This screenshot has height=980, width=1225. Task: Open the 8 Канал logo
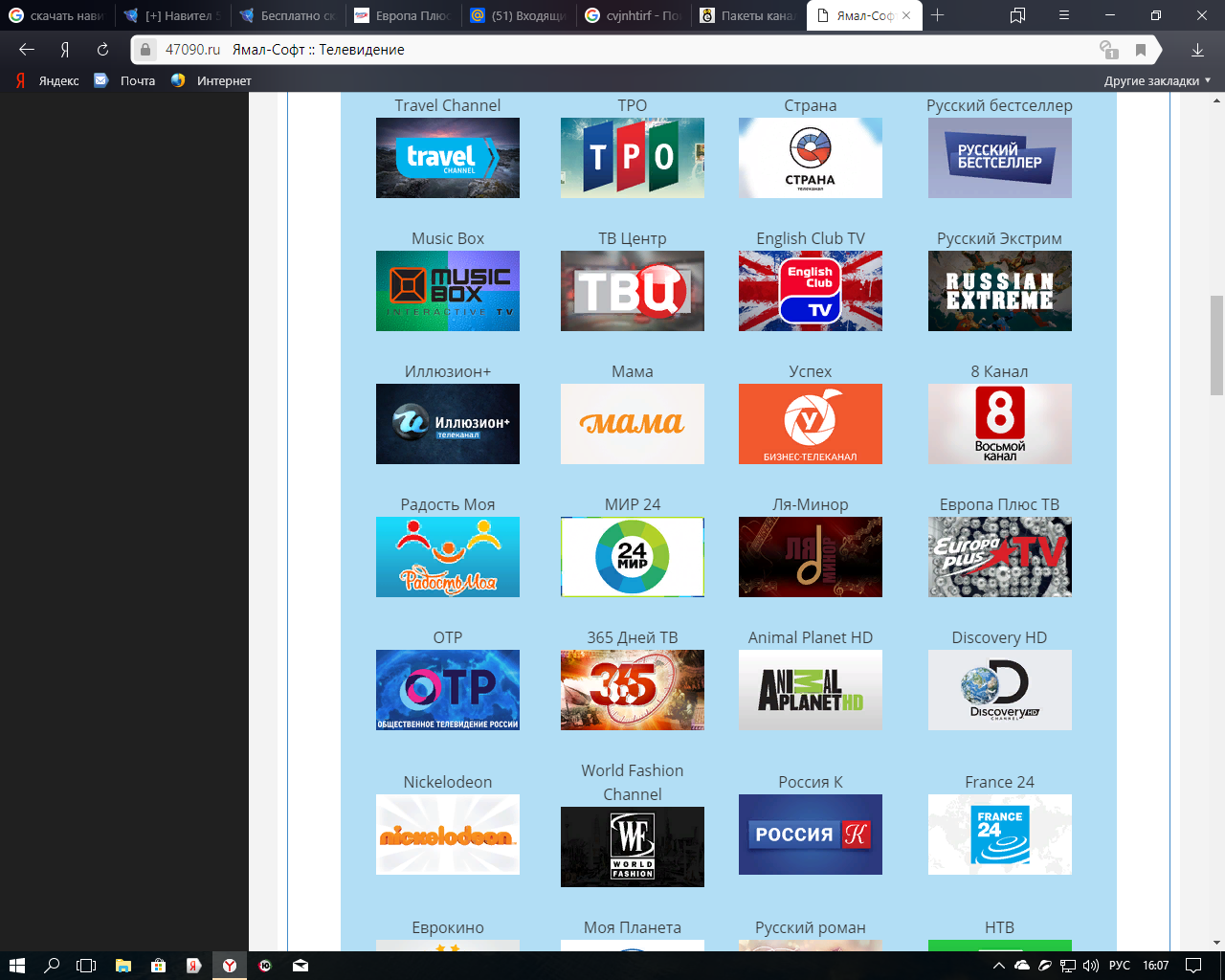[x=1000, y=424]
